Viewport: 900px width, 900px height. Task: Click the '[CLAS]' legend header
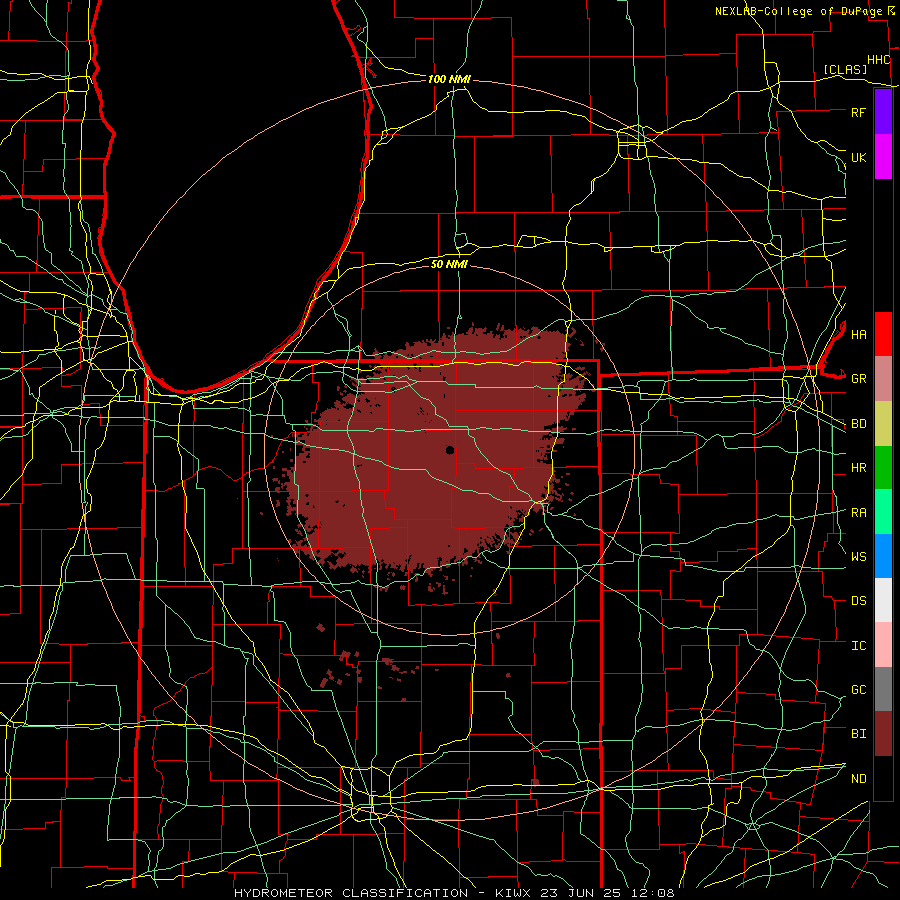pyautogui.click(x=845, y=69)
